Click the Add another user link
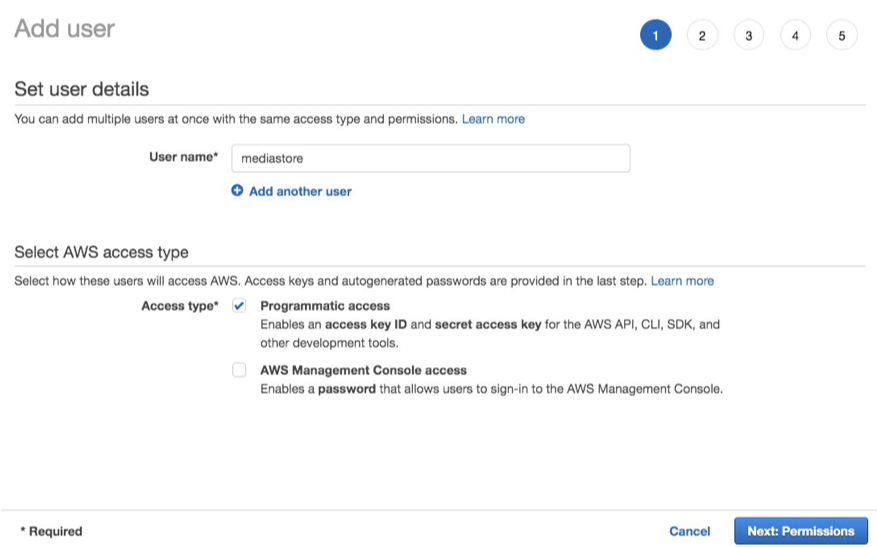The width and height of the screenshot is (877, 547). (x=300, y=191)
